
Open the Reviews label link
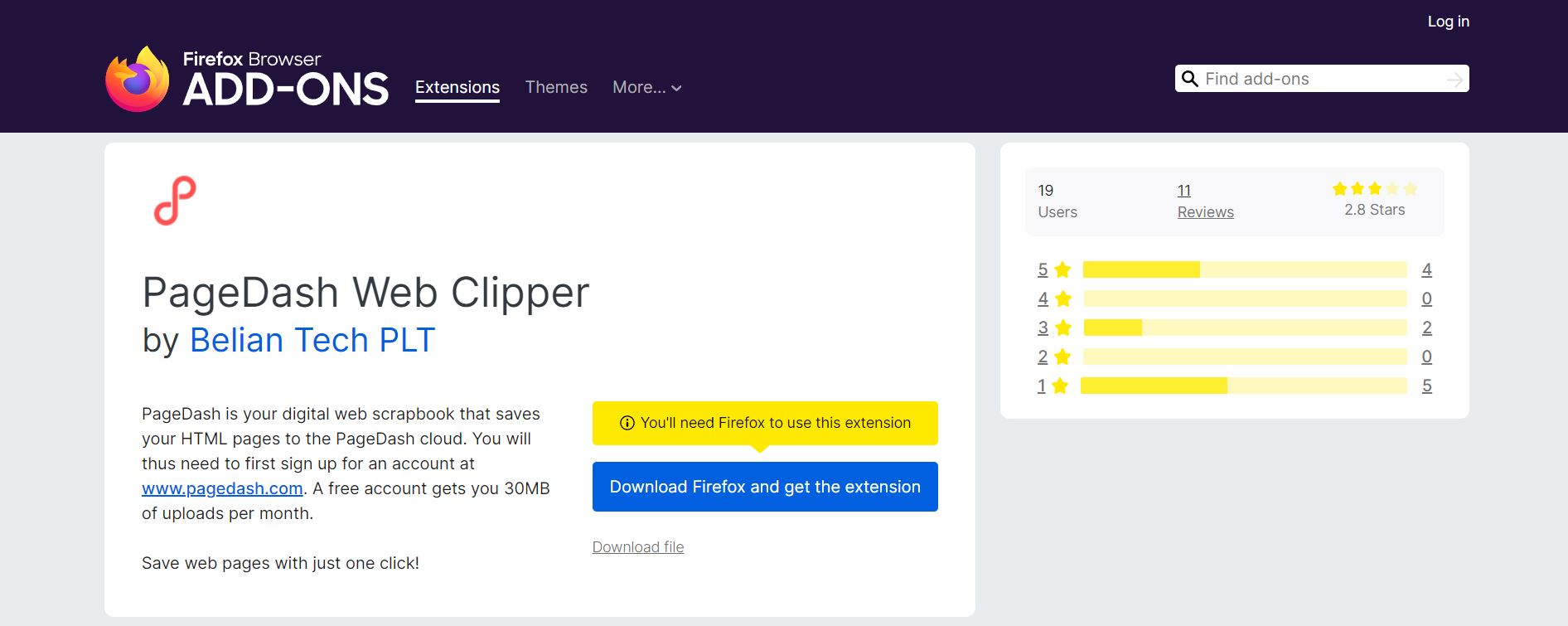[1206, 212]
